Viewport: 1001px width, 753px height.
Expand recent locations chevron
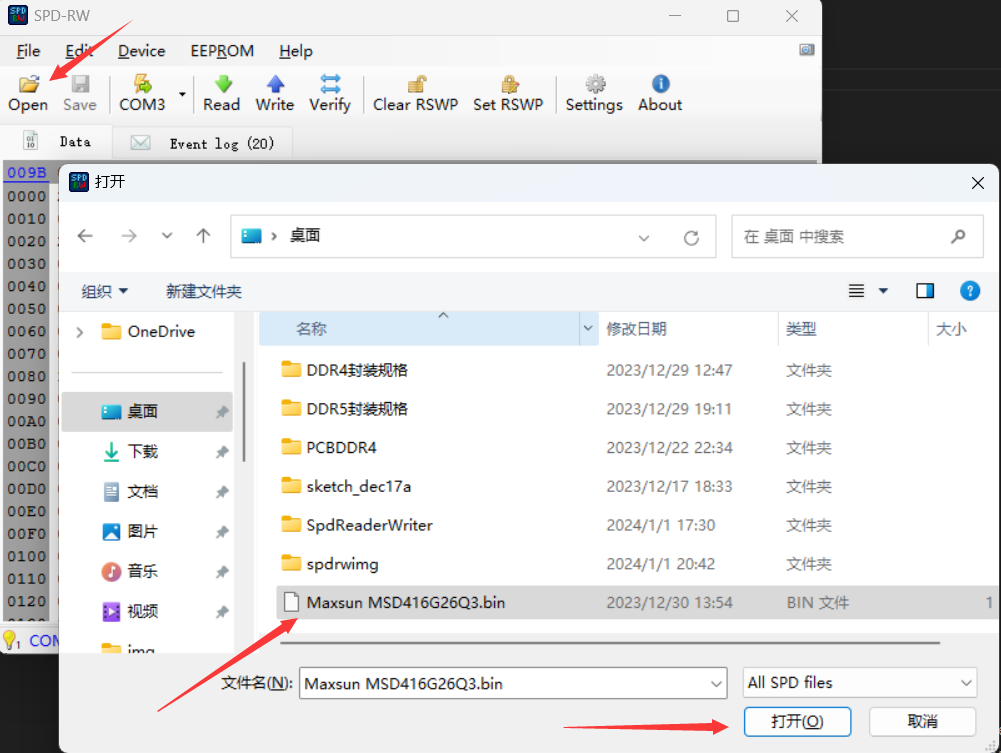167,236
